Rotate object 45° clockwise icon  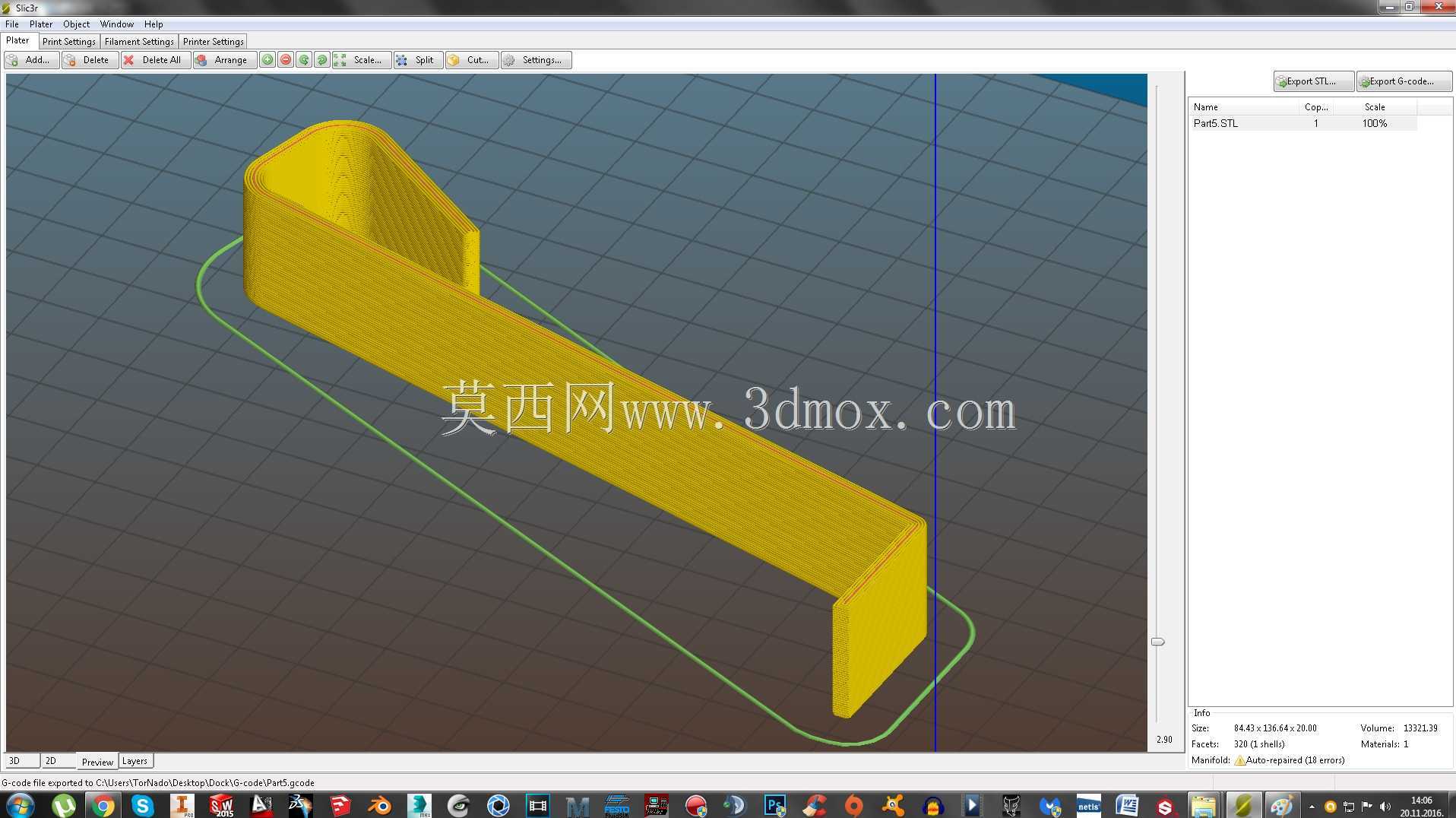coord(322,60)
